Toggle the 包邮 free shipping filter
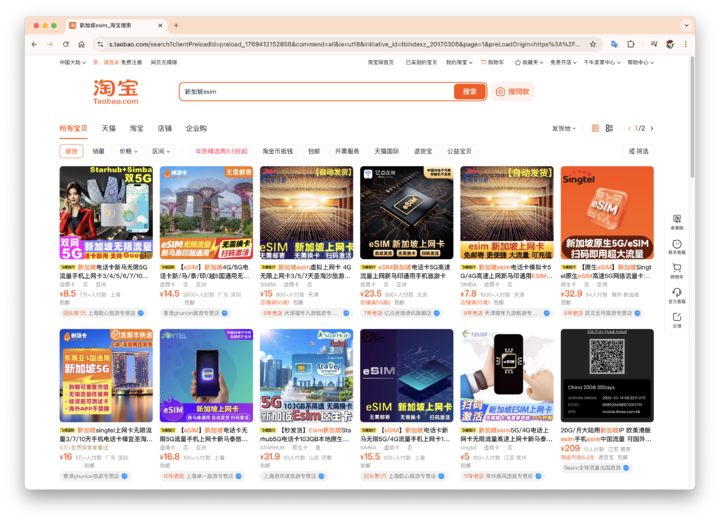720x522 pixels. [x=314, y=151]
